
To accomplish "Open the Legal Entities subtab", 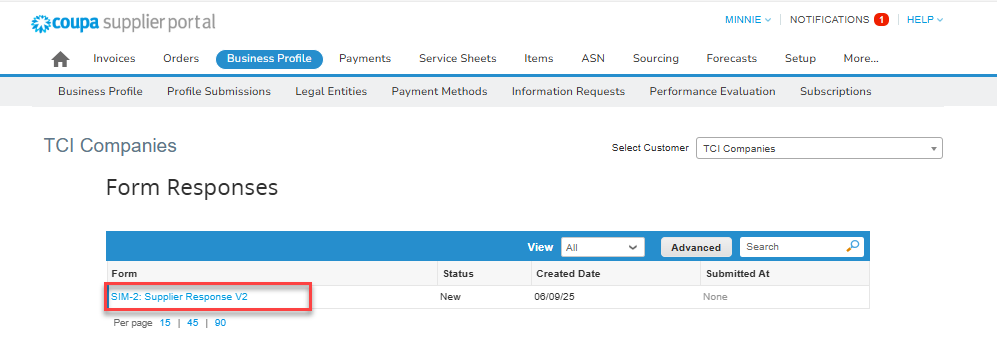I will [331, 92].
